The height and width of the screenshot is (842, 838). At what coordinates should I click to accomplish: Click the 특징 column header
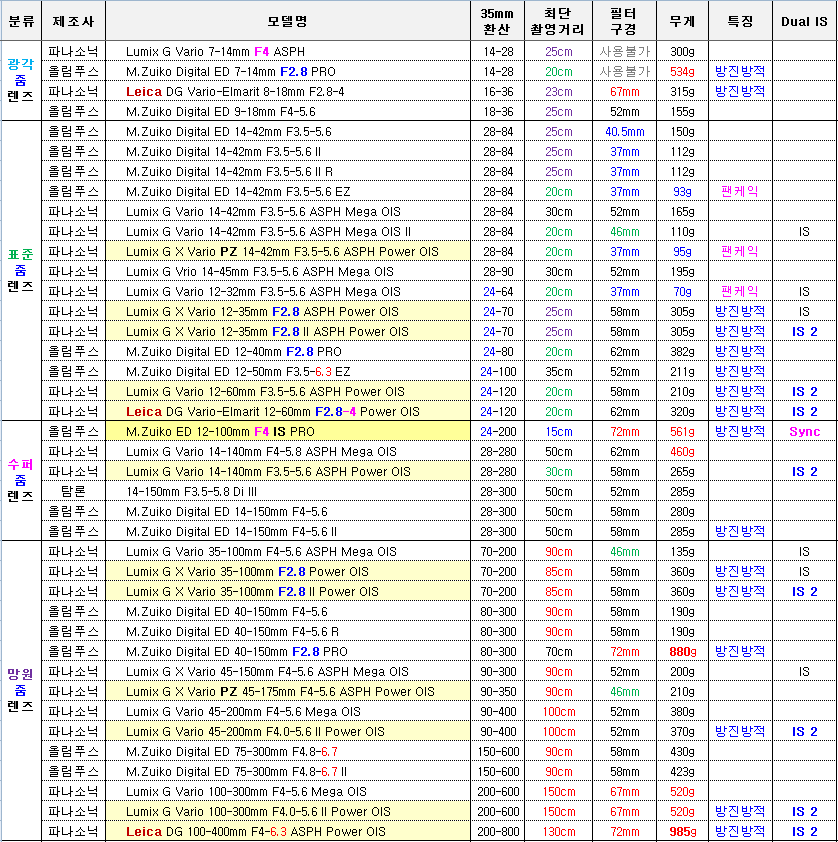(740, 21)
